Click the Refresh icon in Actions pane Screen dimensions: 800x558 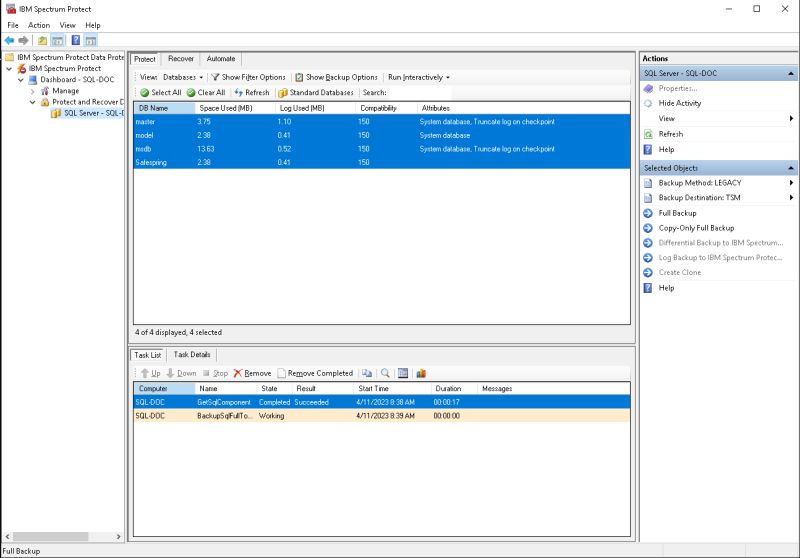click(648, 134)
